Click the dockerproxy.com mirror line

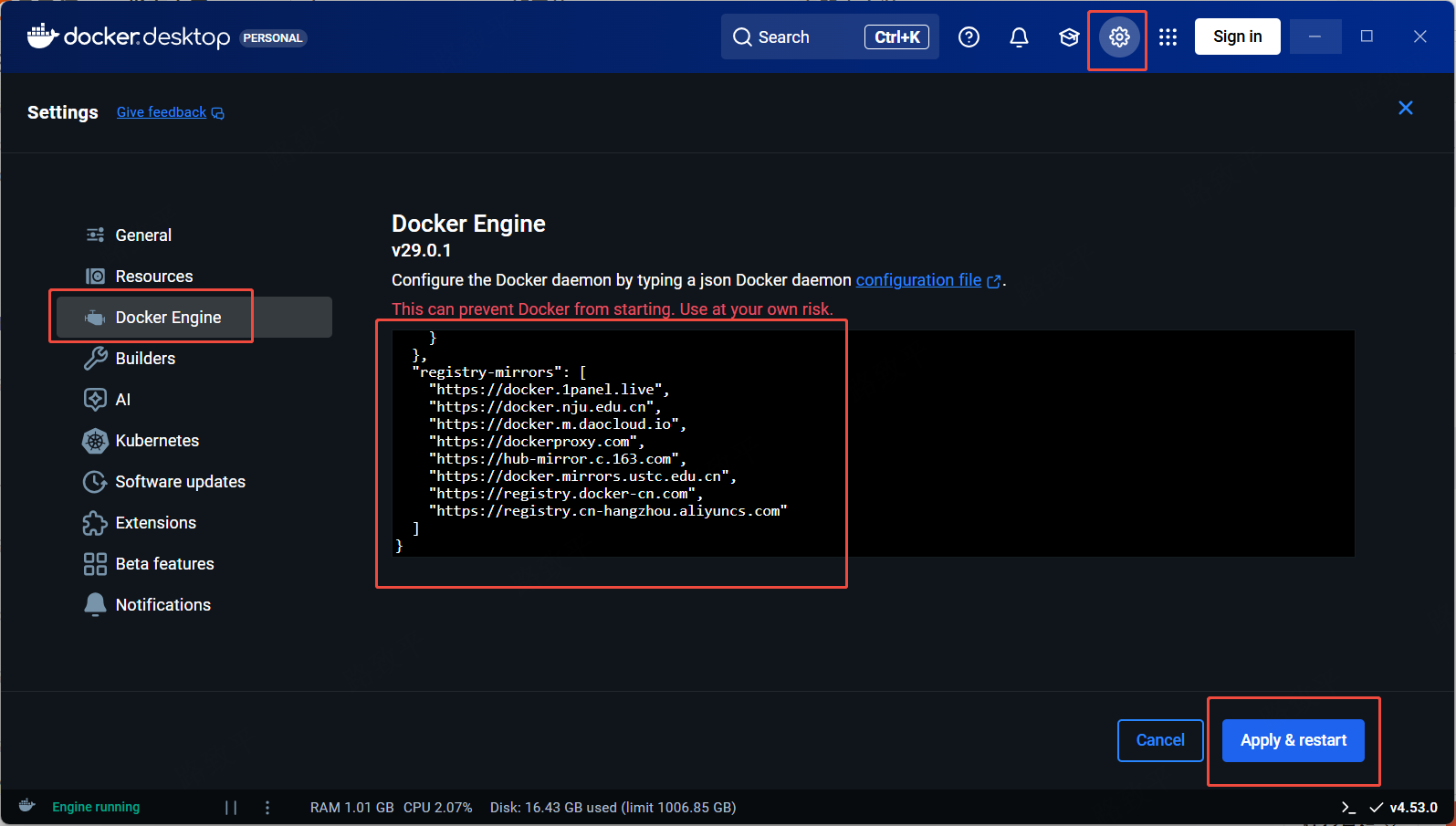click(537, 442)
